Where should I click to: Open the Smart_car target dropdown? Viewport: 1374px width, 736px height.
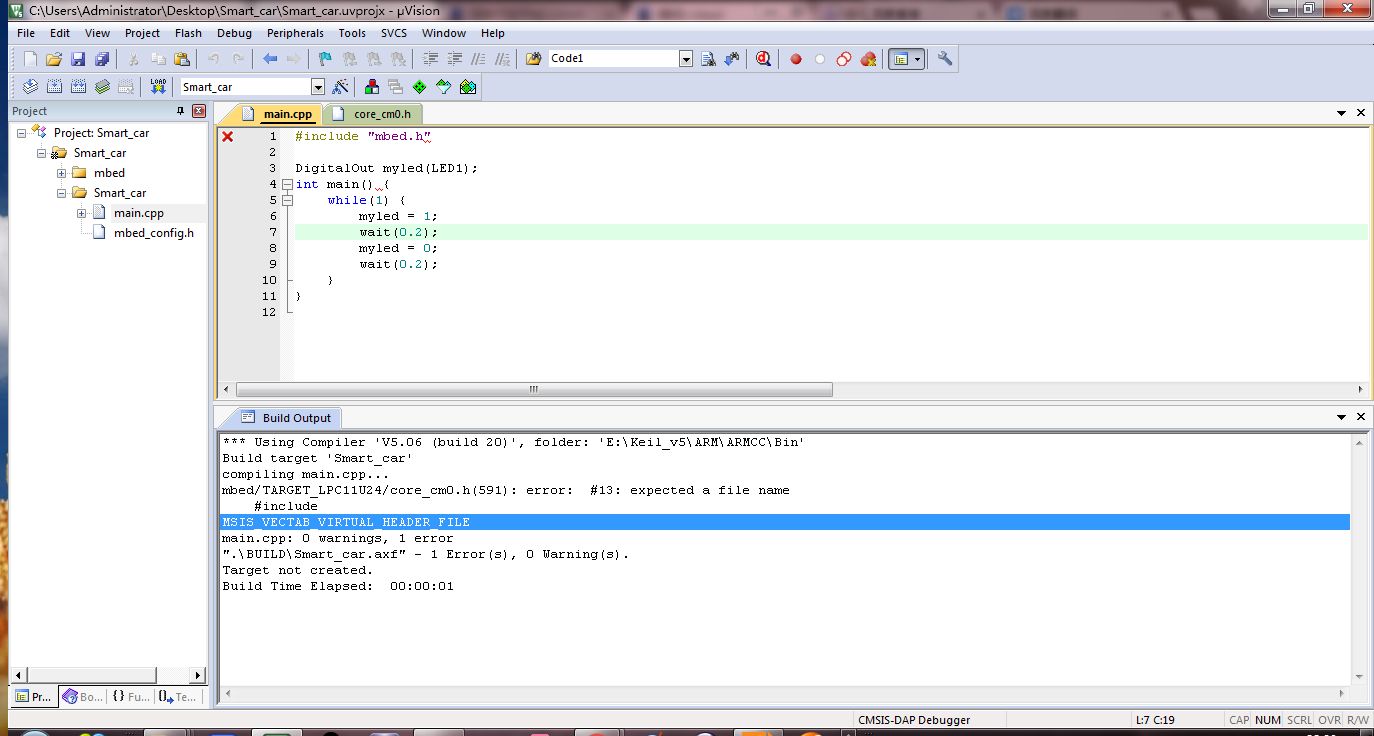click(318, 87)
